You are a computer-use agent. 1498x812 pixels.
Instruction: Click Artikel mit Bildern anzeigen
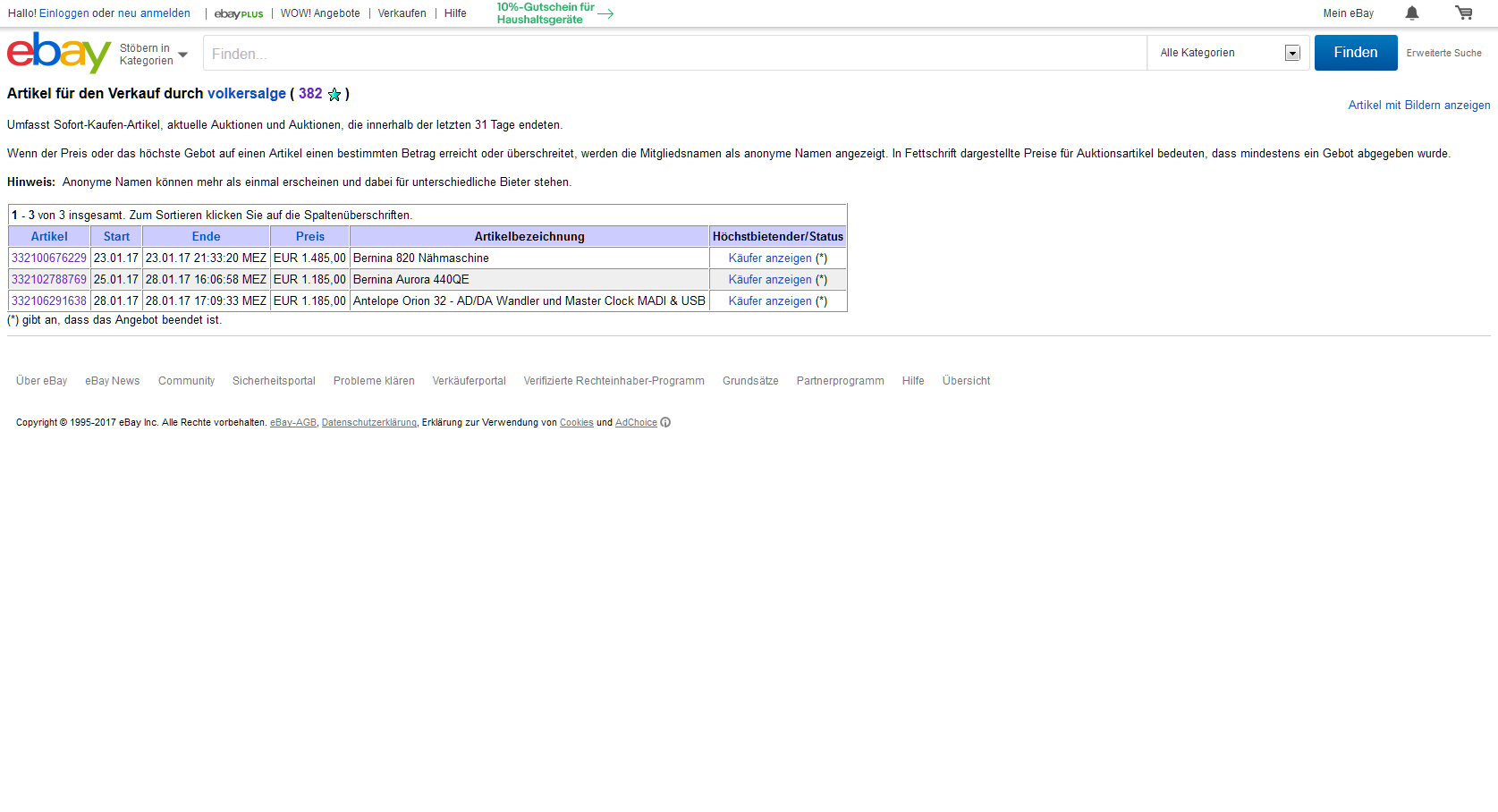click(x=1419, y=106)
